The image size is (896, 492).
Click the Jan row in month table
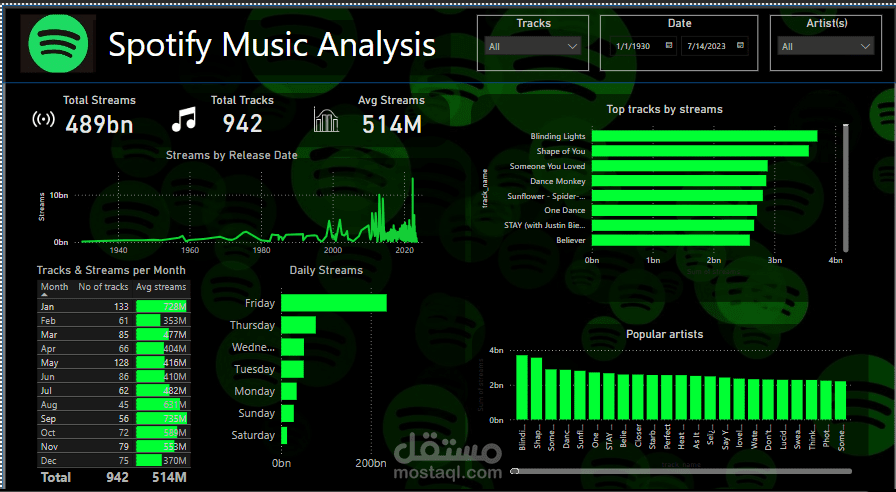tap(114, 306)
